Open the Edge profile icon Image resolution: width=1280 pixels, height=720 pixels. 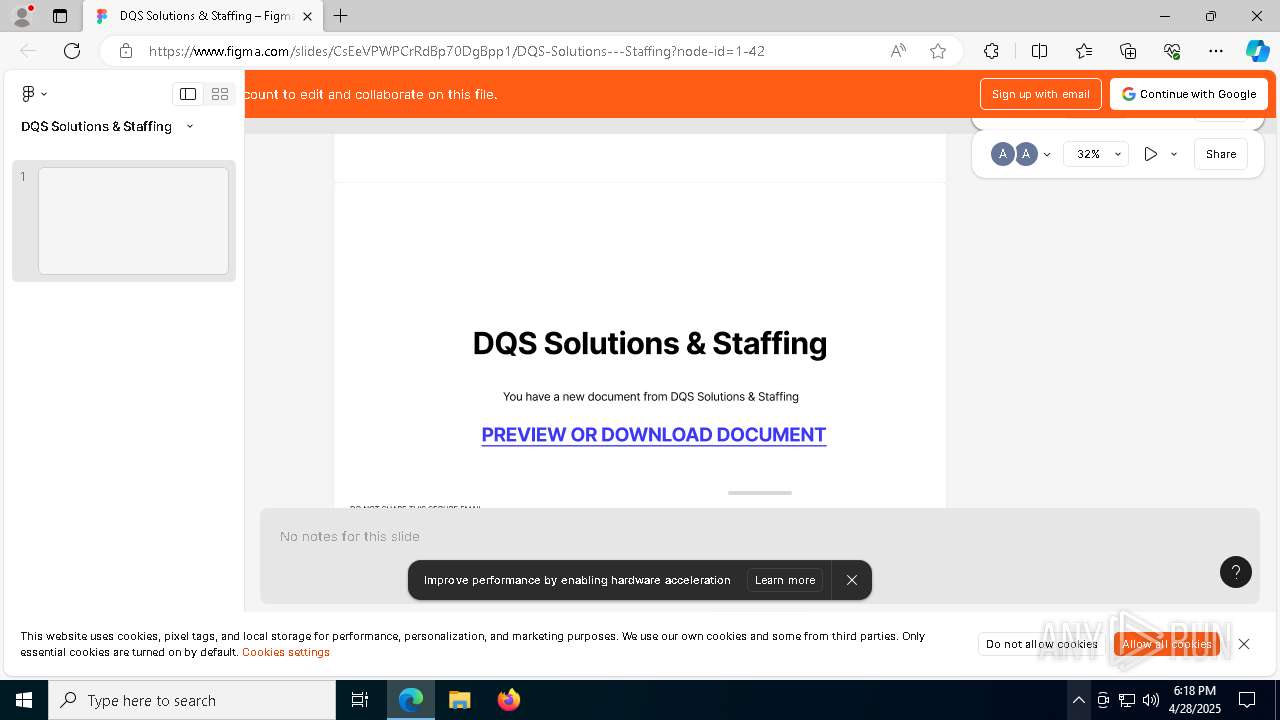[21, 16]
